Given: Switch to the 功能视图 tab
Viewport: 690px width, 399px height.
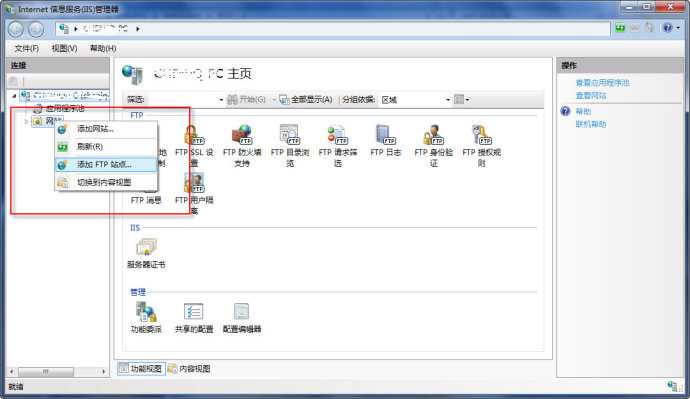Looking at the screenshot, I should (141, 369).
